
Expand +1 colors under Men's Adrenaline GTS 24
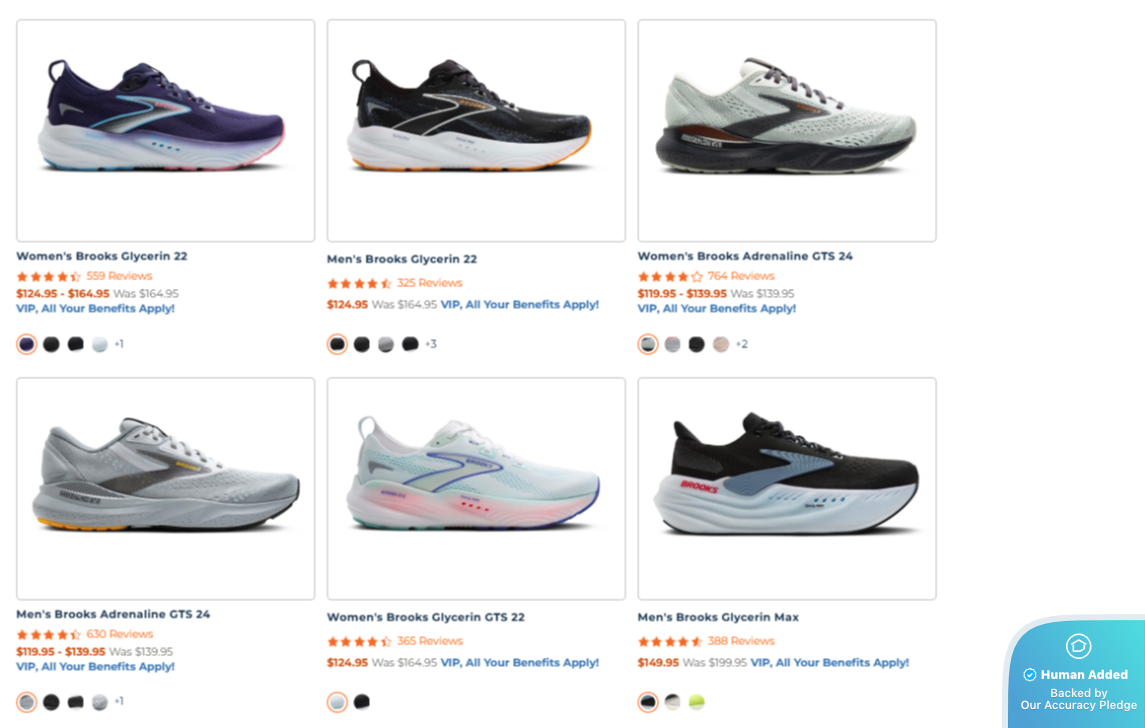click(x=119, y=702)
